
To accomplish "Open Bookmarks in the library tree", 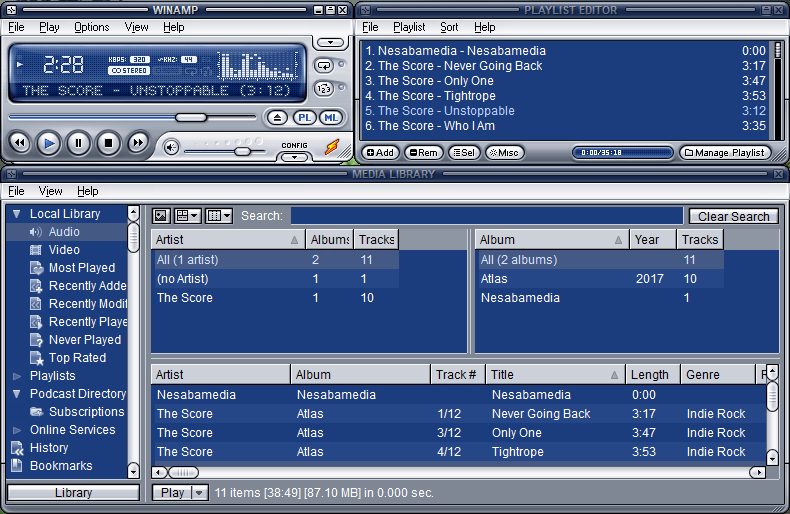I will pyautogui.click(x=60, y=466).
